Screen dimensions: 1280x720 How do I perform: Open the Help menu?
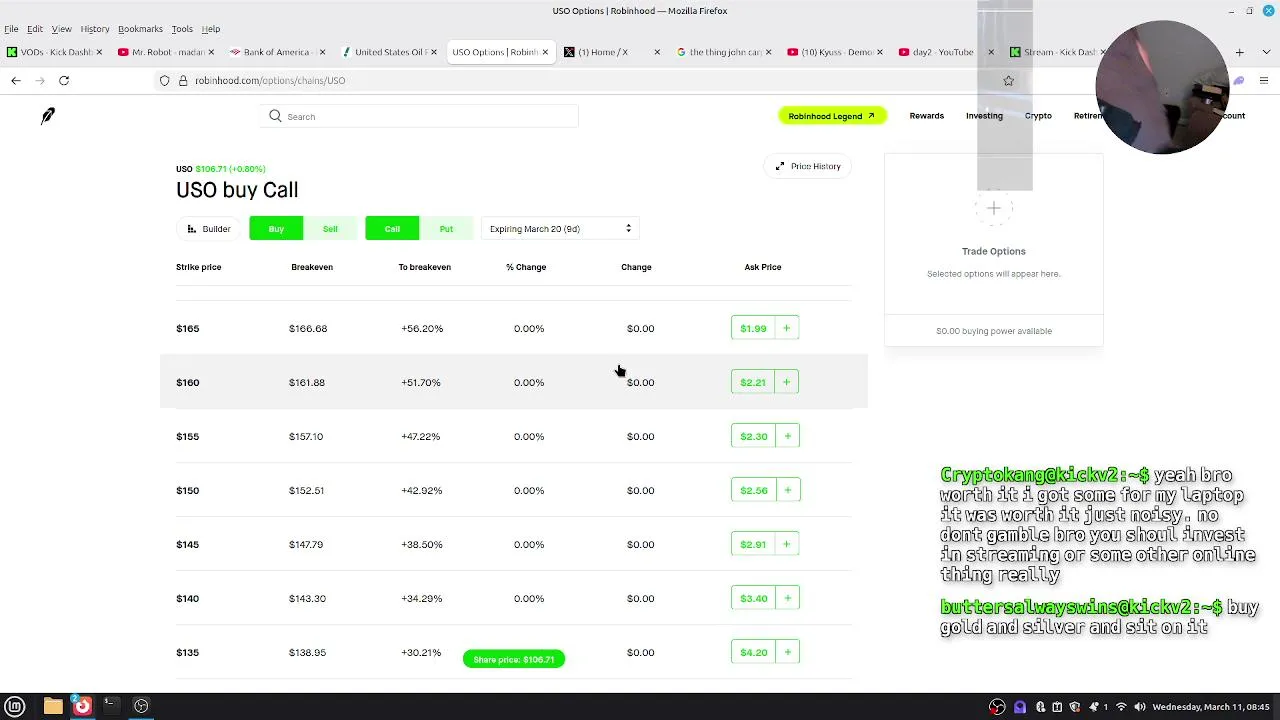[211, 29]
